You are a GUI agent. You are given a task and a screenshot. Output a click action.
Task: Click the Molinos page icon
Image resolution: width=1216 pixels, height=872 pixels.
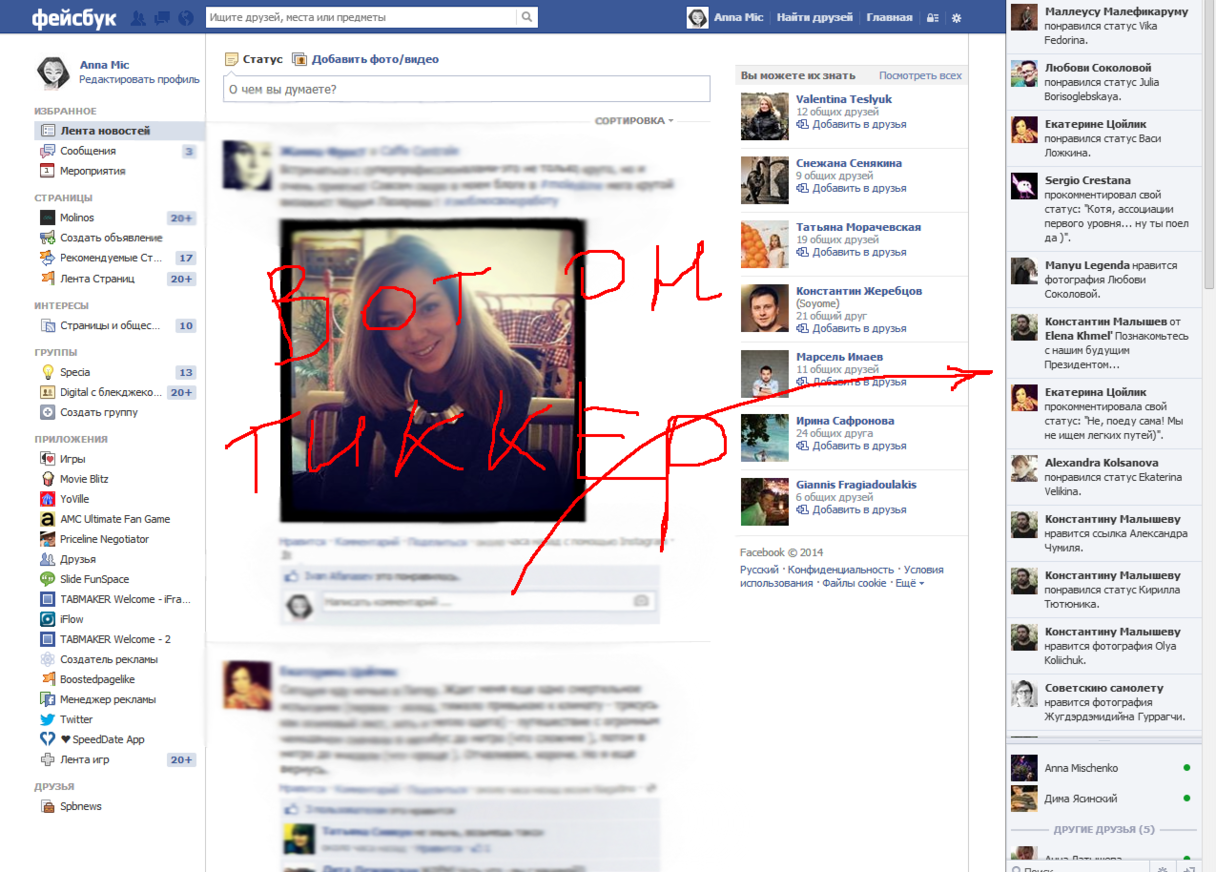click(x=47, y=218)
